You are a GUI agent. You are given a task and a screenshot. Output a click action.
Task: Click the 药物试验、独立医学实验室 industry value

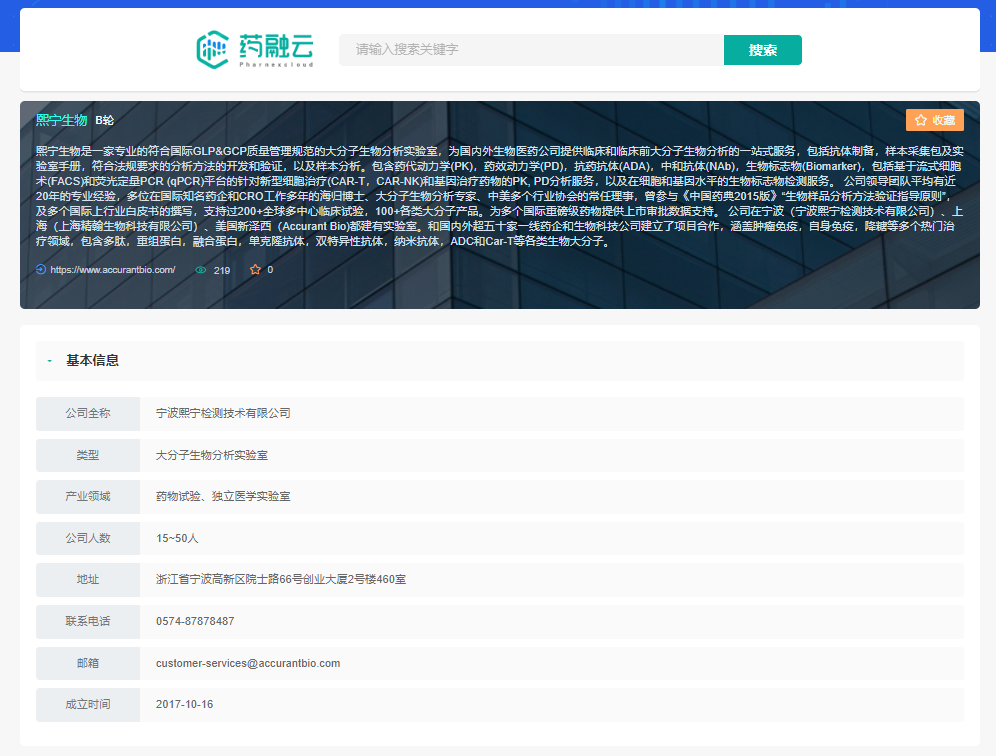pyautogui.click(x=223, y=497)
